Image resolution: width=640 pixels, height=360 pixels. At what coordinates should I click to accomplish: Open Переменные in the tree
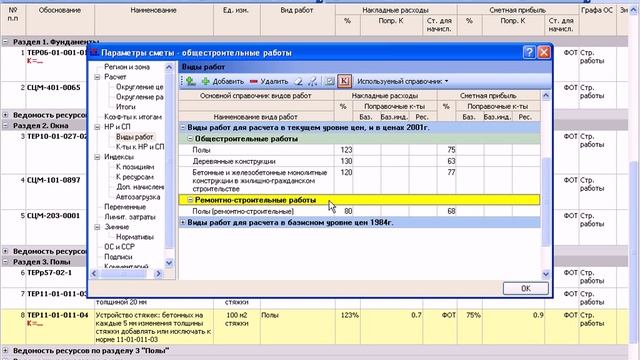coord(125,207)
